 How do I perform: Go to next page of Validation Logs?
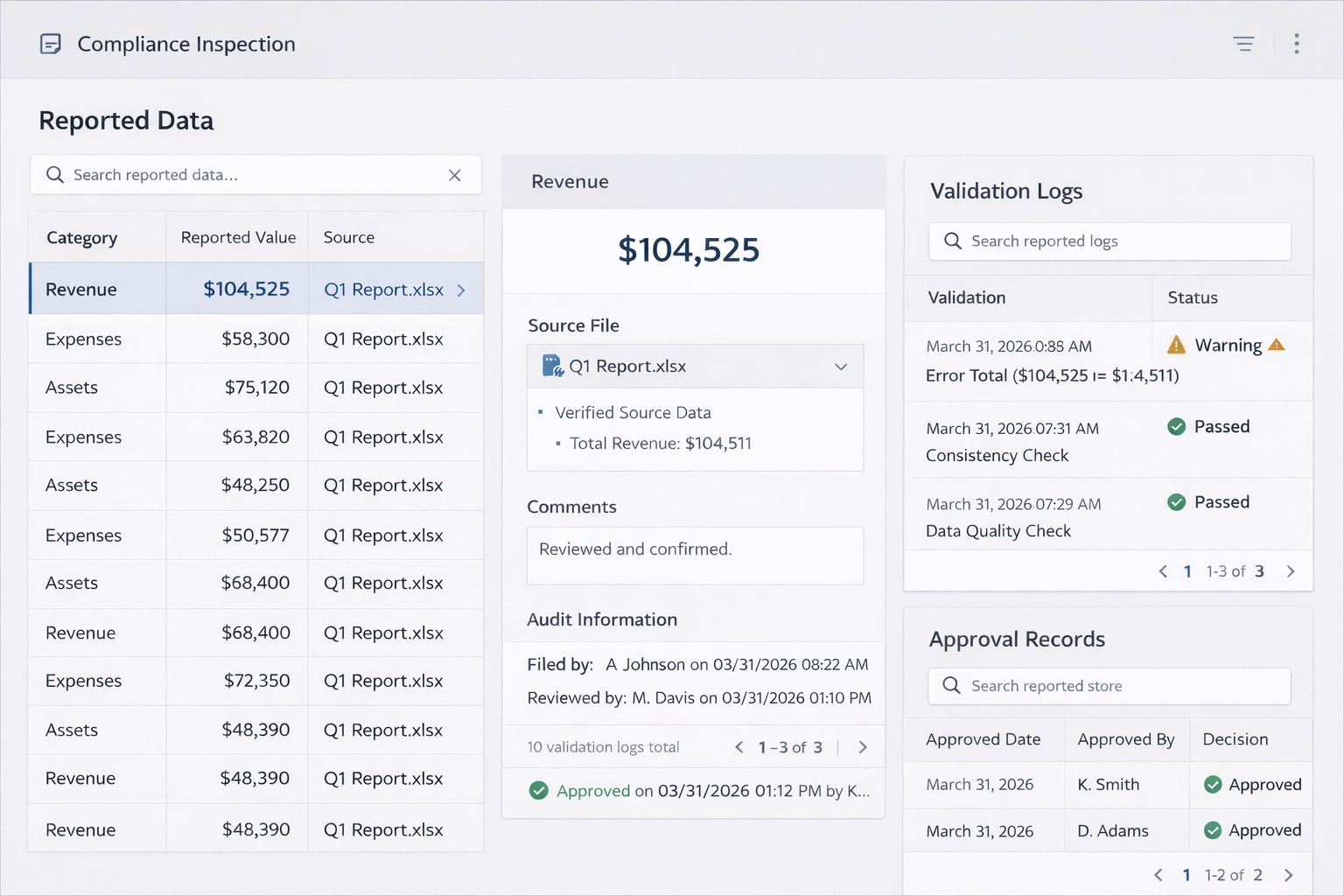tap(1291, 571)
